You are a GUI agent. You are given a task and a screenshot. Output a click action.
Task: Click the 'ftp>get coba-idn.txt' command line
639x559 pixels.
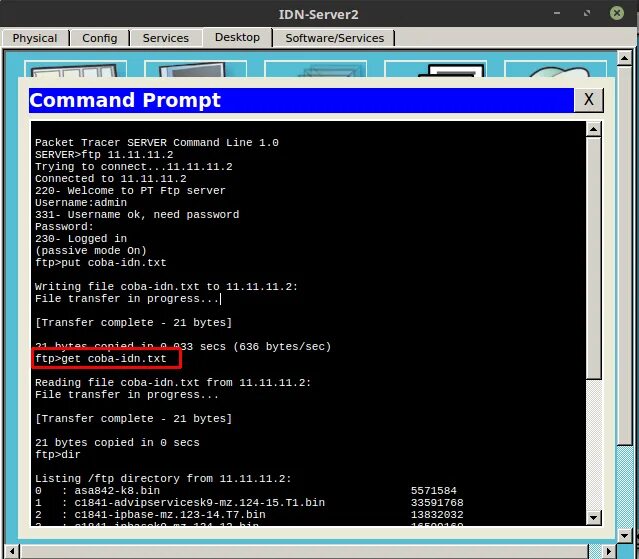pyautogui.click(x=101, y=359)
